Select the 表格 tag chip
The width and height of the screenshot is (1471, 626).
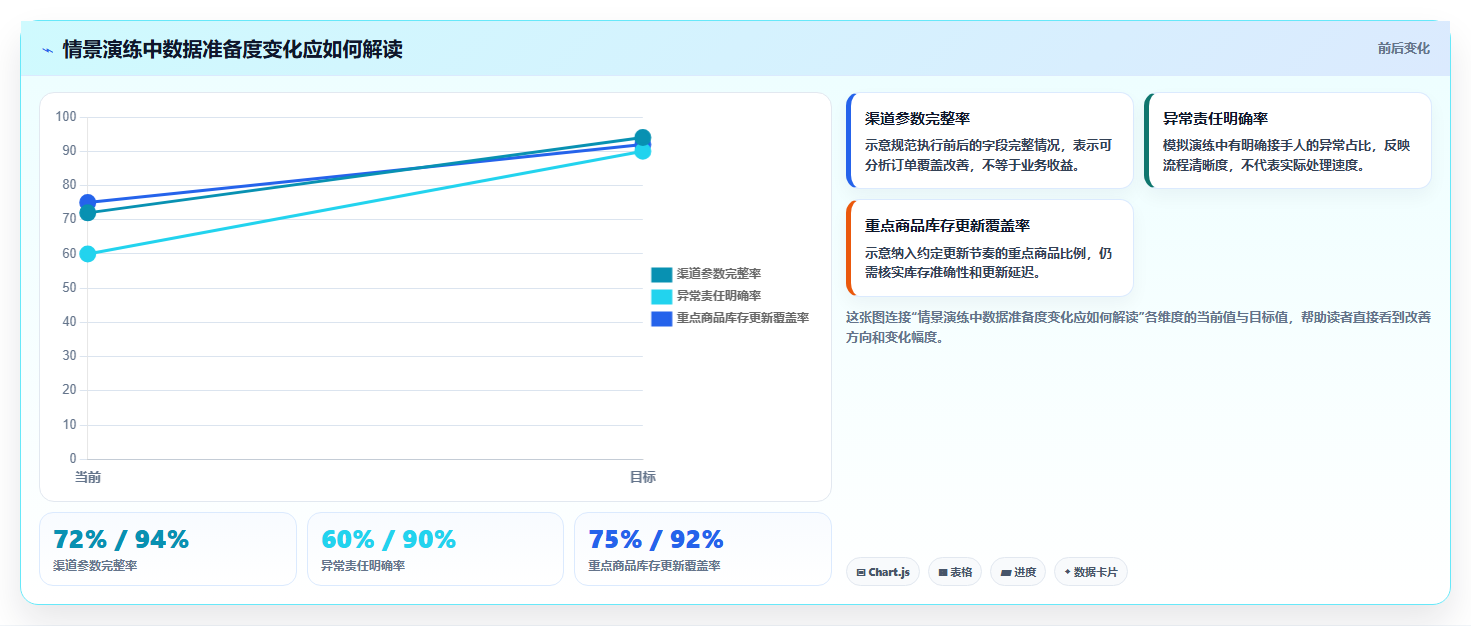(955, 572)
